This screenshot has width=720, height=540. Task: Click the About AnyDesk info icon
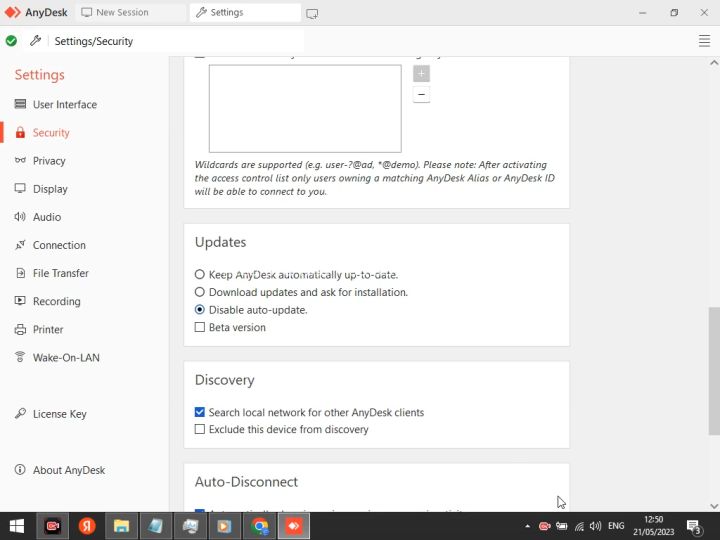click(x=20, y=469)
